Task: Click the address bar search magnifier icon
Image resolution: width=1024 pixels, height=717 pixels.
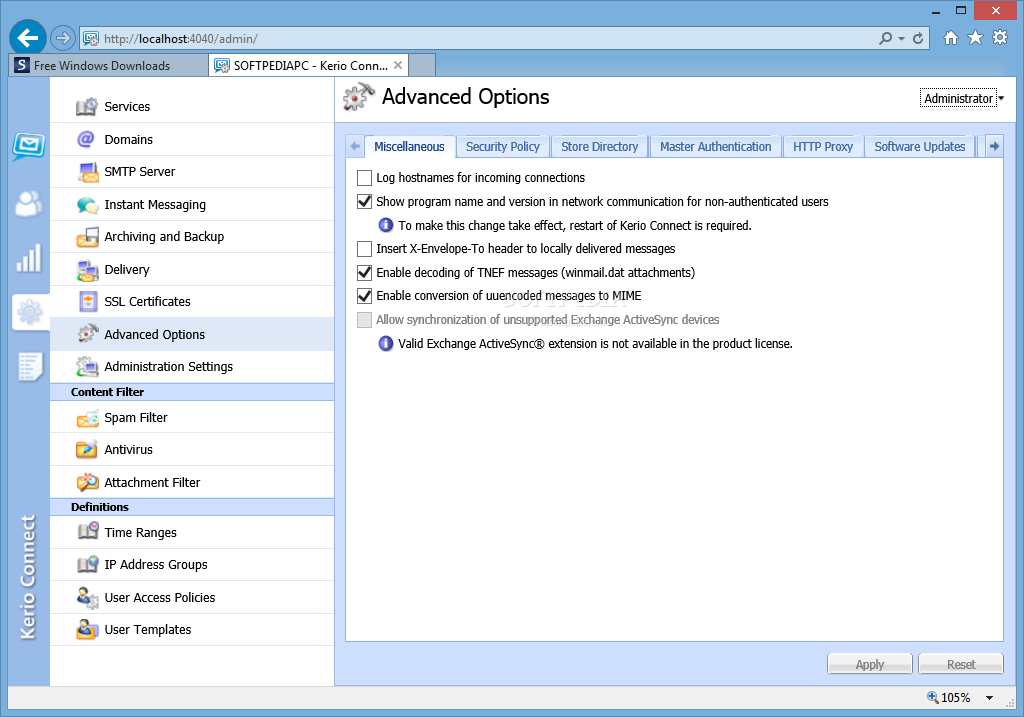Action: [886, 39]
